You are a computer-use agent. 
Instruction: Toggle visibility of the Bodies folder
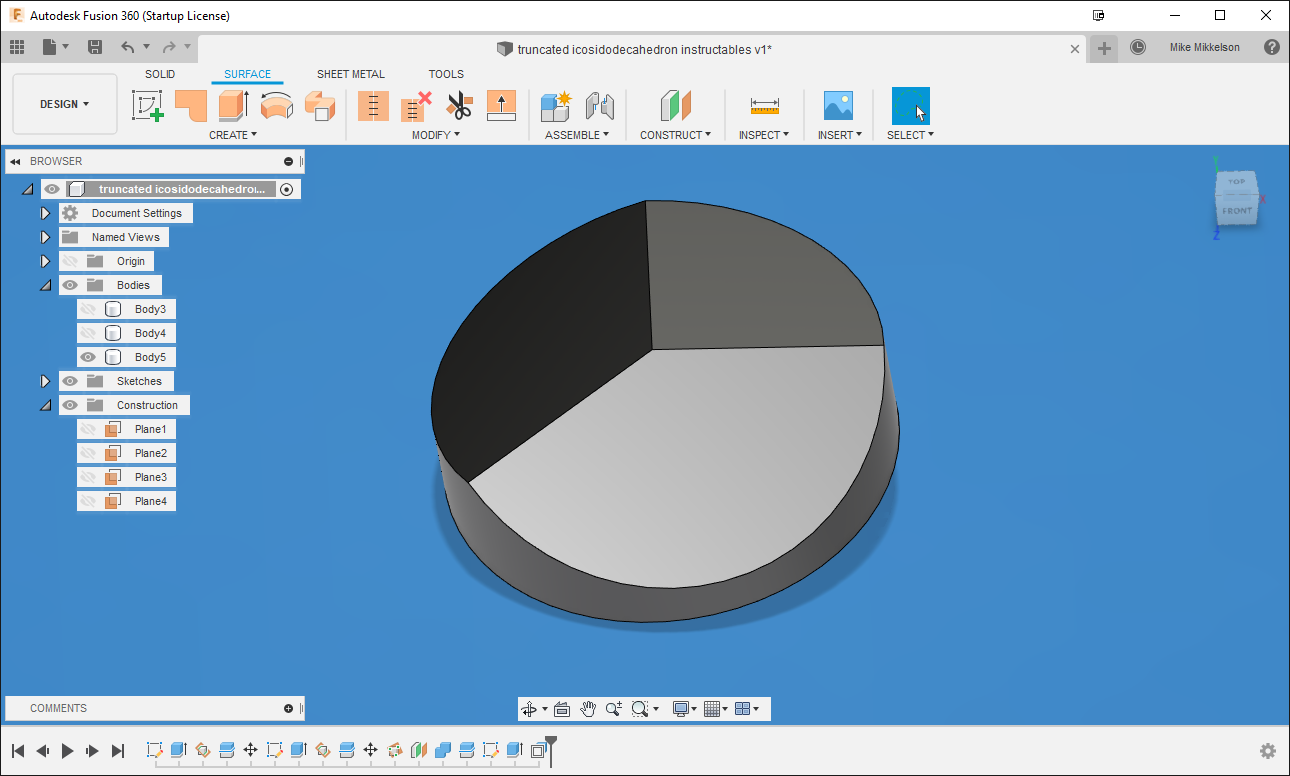(69, 285)
